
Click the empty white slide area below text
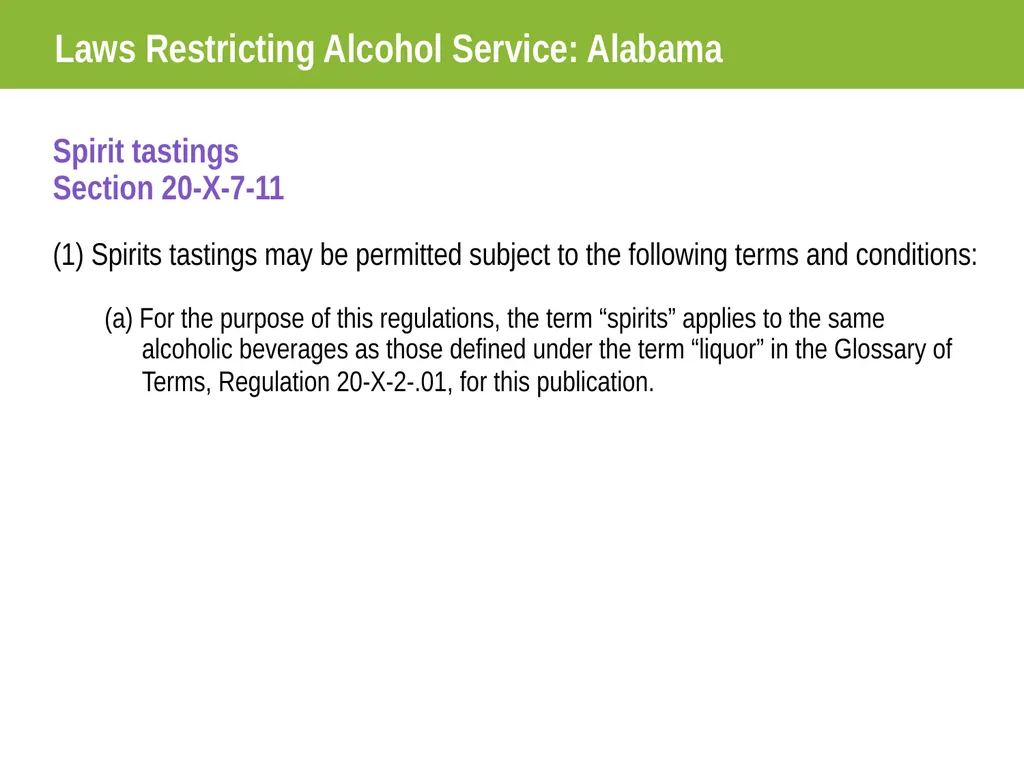(x=512, y=575)
